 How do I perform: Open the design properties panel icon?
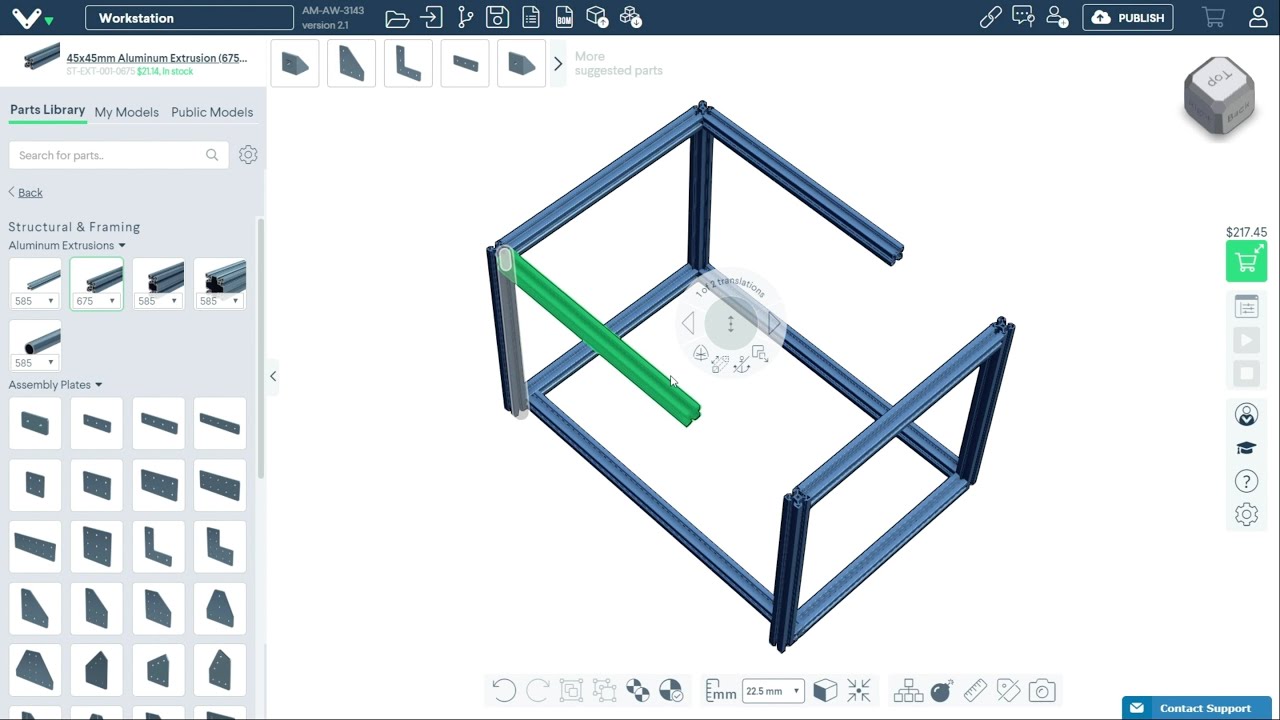click(1246, 307)
